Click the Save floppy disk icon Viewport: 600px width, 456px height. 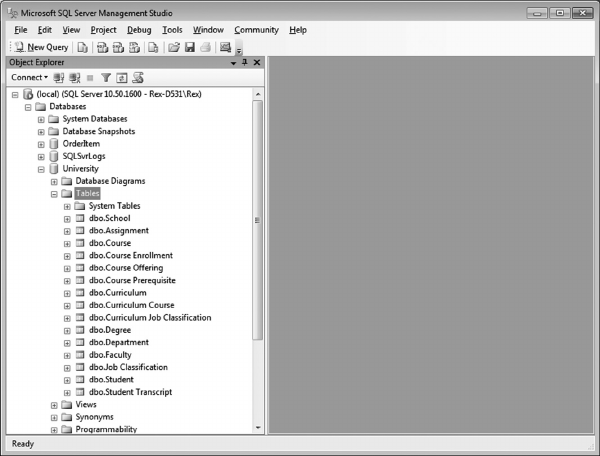click(190, 47)
